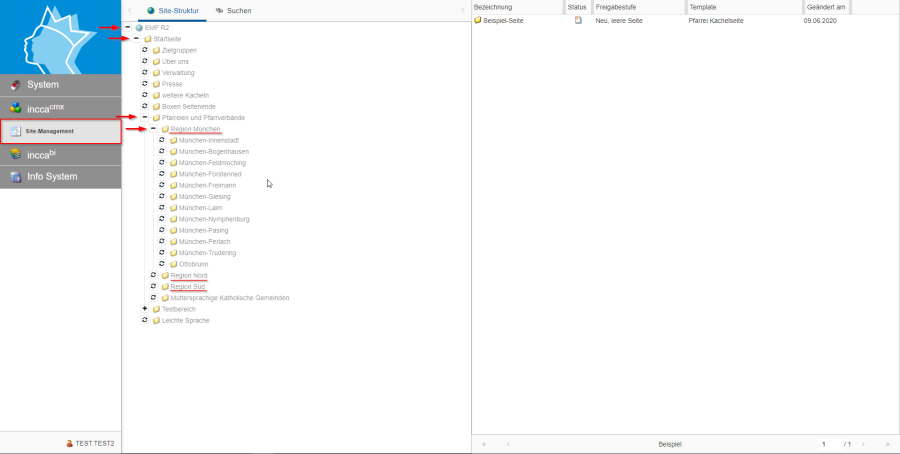Click the status icon of Beispiel-Seite

pyautogui.click(x=578, y=20)
